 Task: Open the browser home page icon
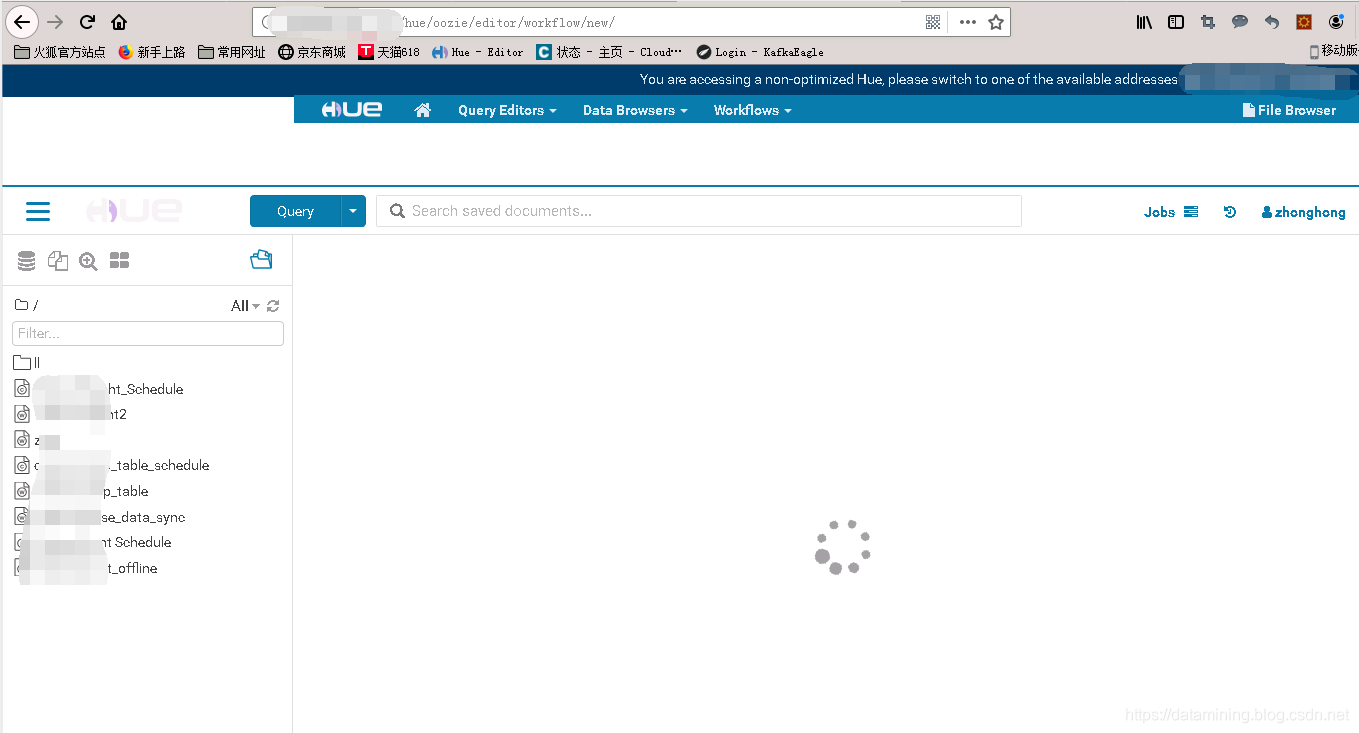point(119,22)
